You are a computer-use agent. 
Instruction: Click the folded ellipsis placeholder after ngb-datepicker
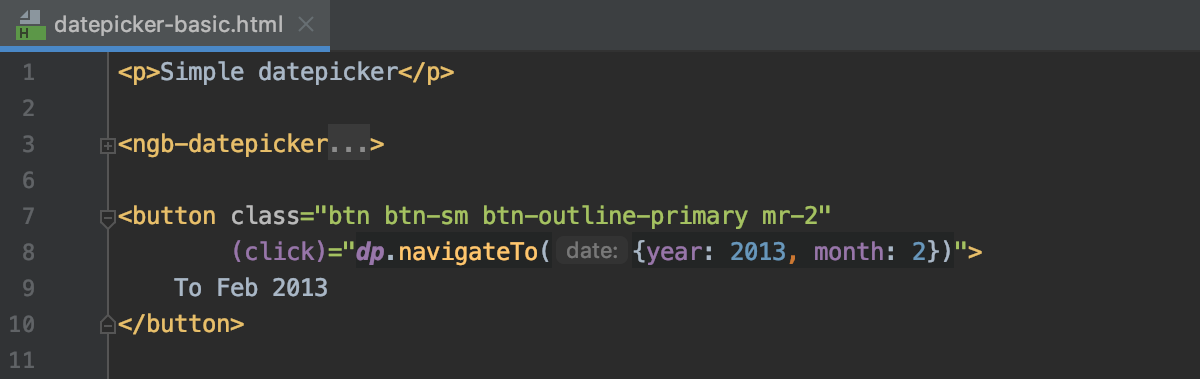(349, 145)
